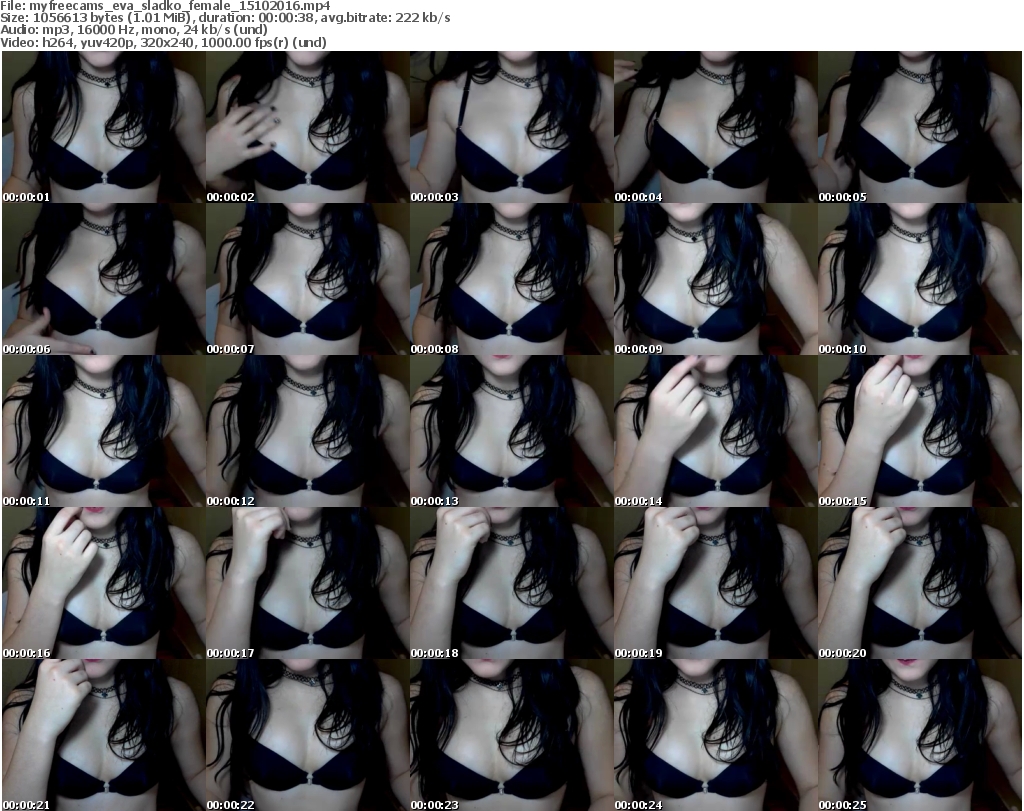Select the frame thumbnail stamped 00:00:25
The width and height of the screenshot is (1024, 811).
[x=920, y=735]
